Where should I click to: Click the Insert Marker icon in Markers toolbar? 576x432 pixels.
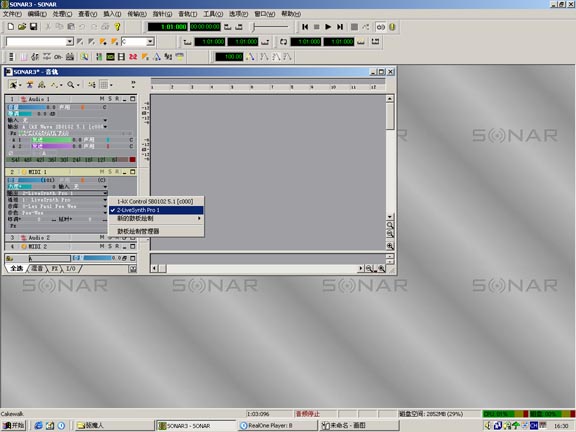click(x=103, y=42)
